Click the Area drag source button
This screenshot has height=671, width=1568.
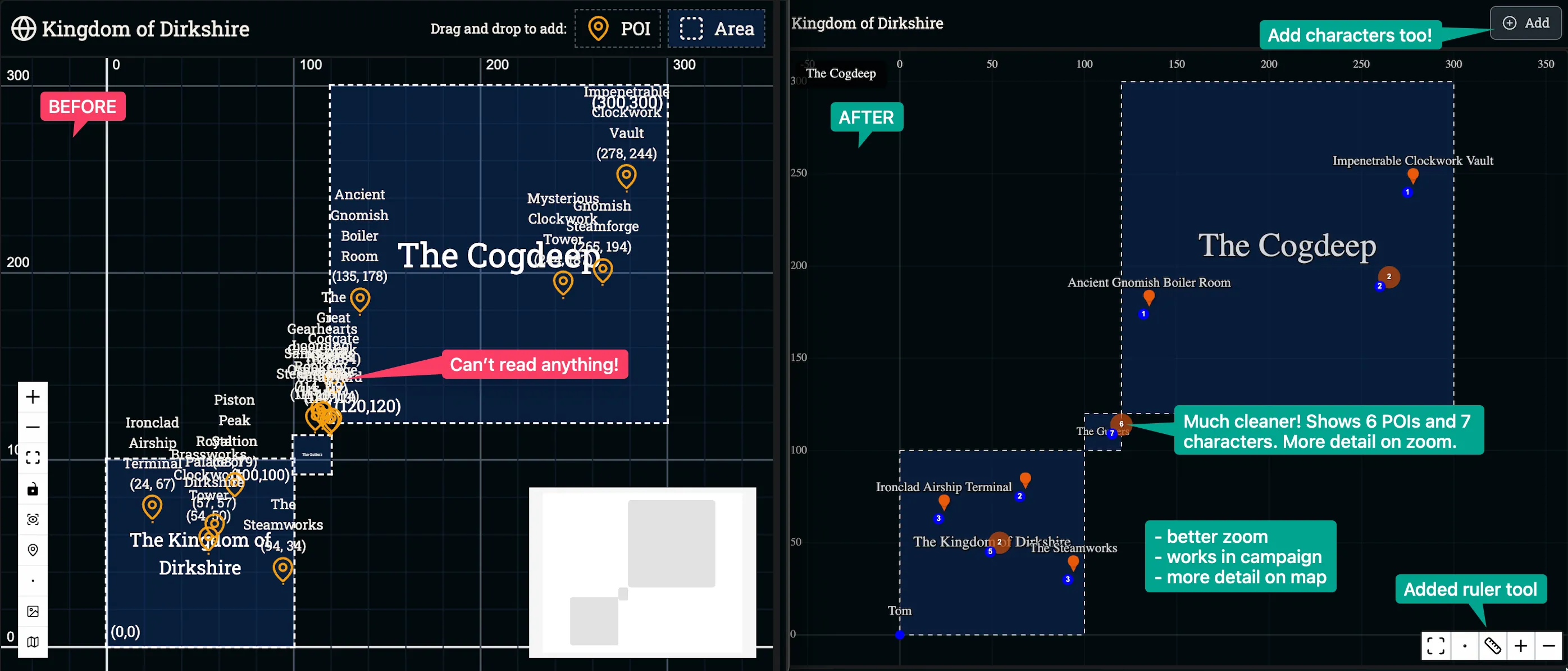716,29
